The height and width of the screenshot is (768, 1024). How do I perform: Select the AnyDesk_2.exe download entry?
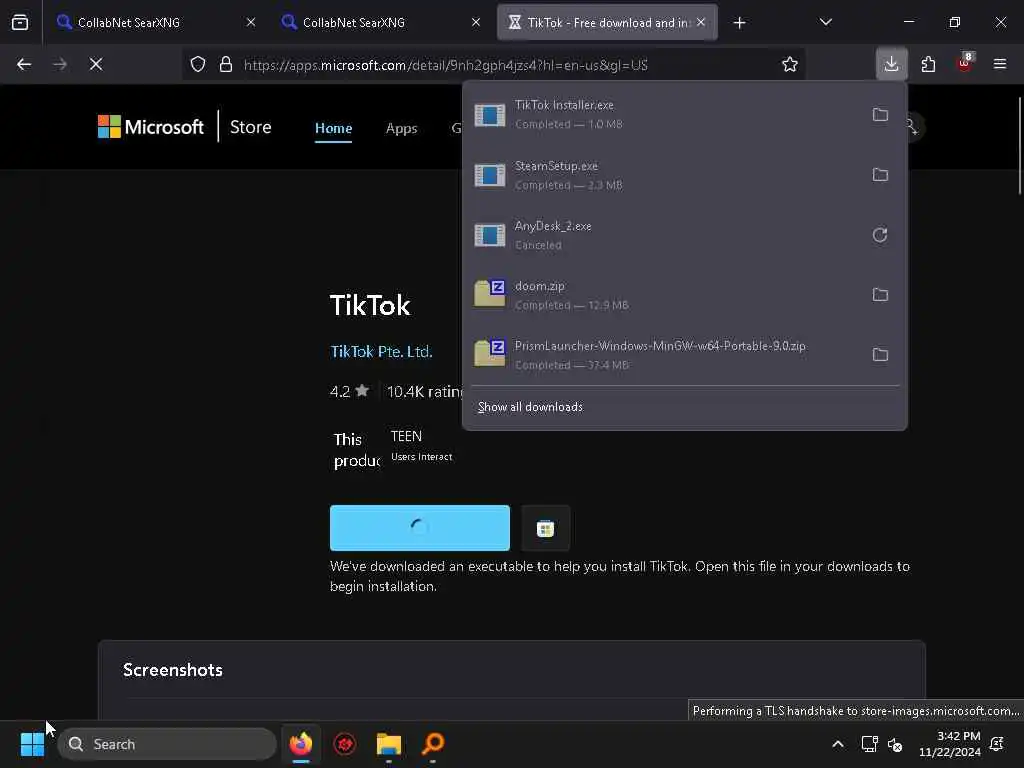tap(663, 234)
